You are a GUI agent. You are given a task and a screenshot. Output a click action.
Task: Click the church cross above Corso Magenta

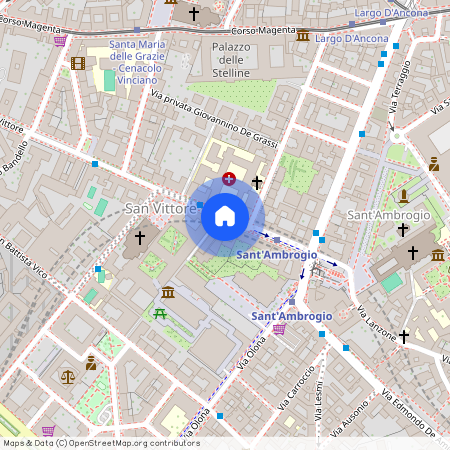pos(194,14)
